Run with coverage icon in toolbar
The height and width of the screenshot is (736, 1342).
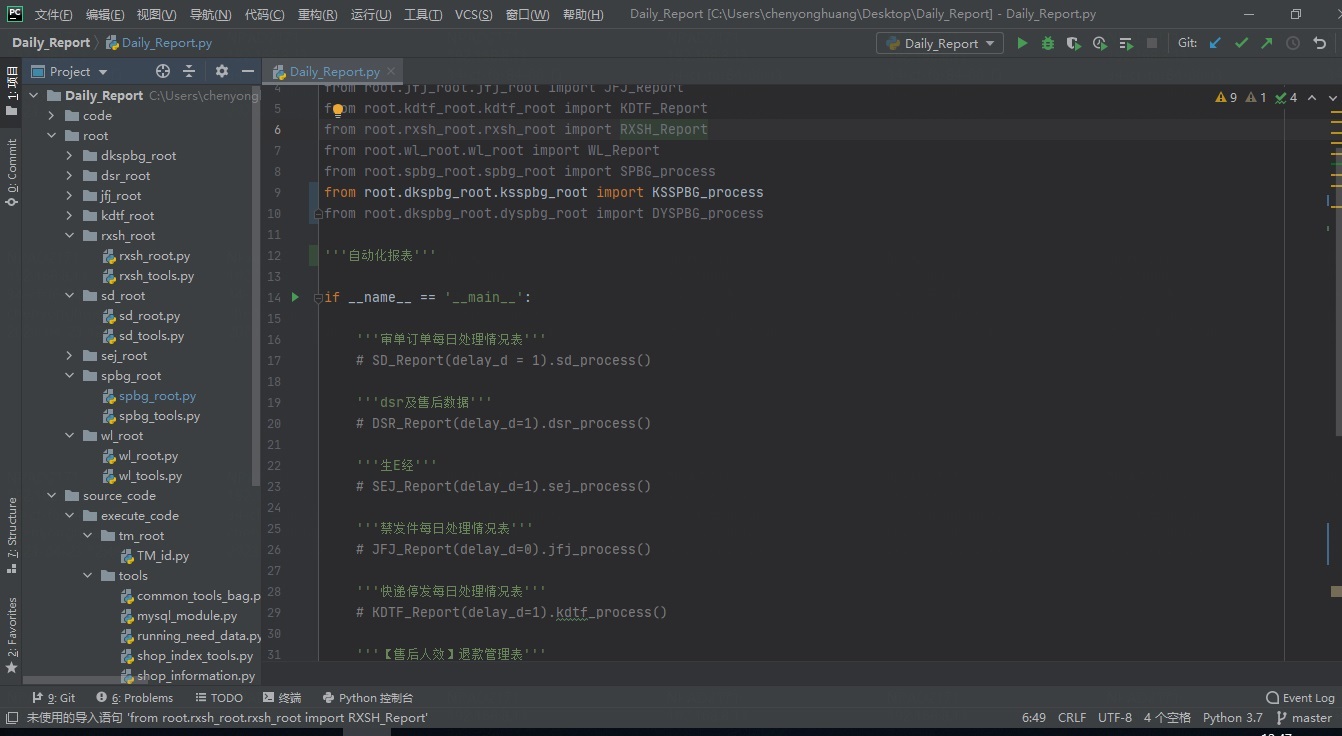[x=1074, y=43]
